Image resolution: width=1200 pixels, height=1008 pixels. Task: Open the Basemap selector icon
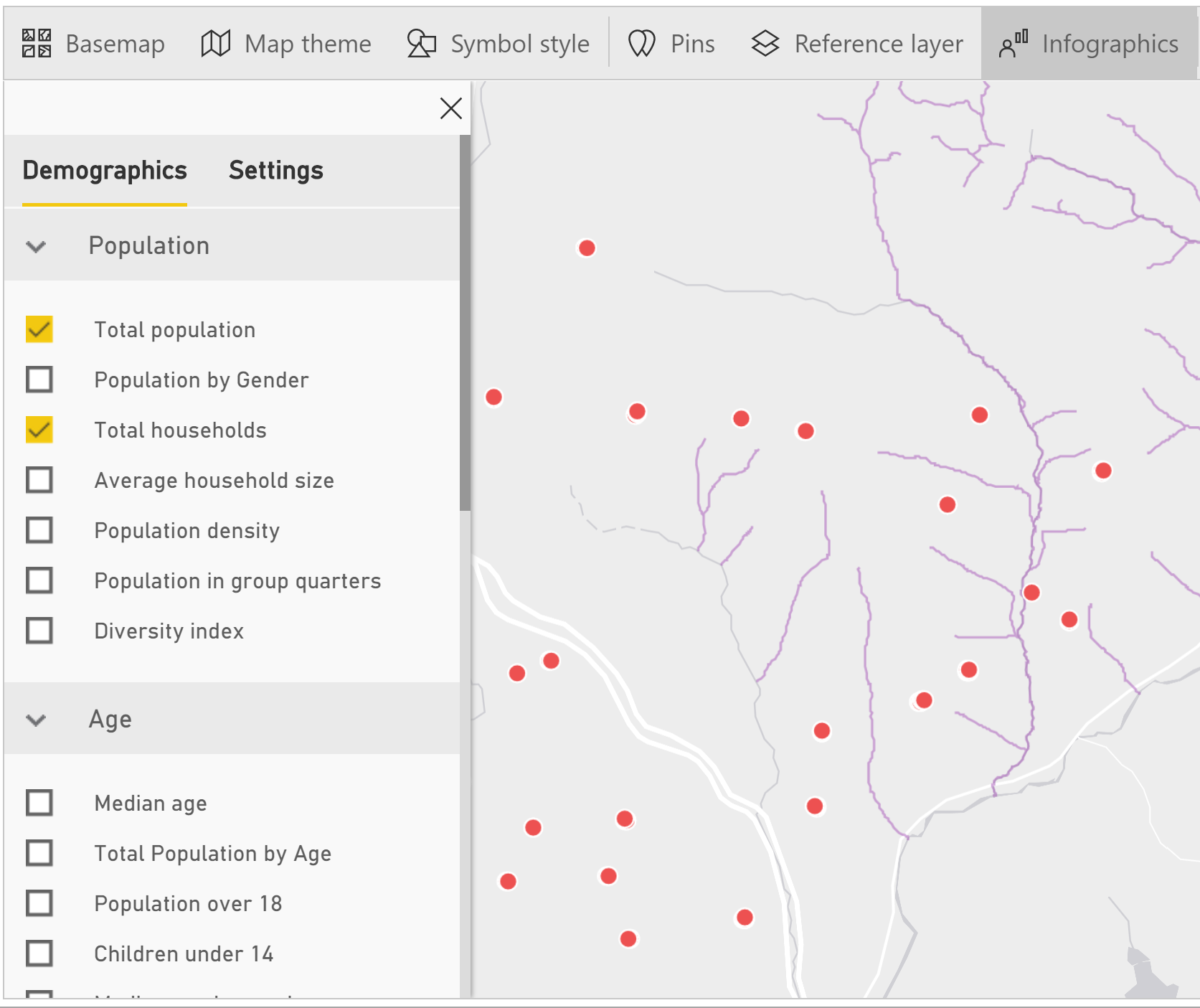pos(36,43)
